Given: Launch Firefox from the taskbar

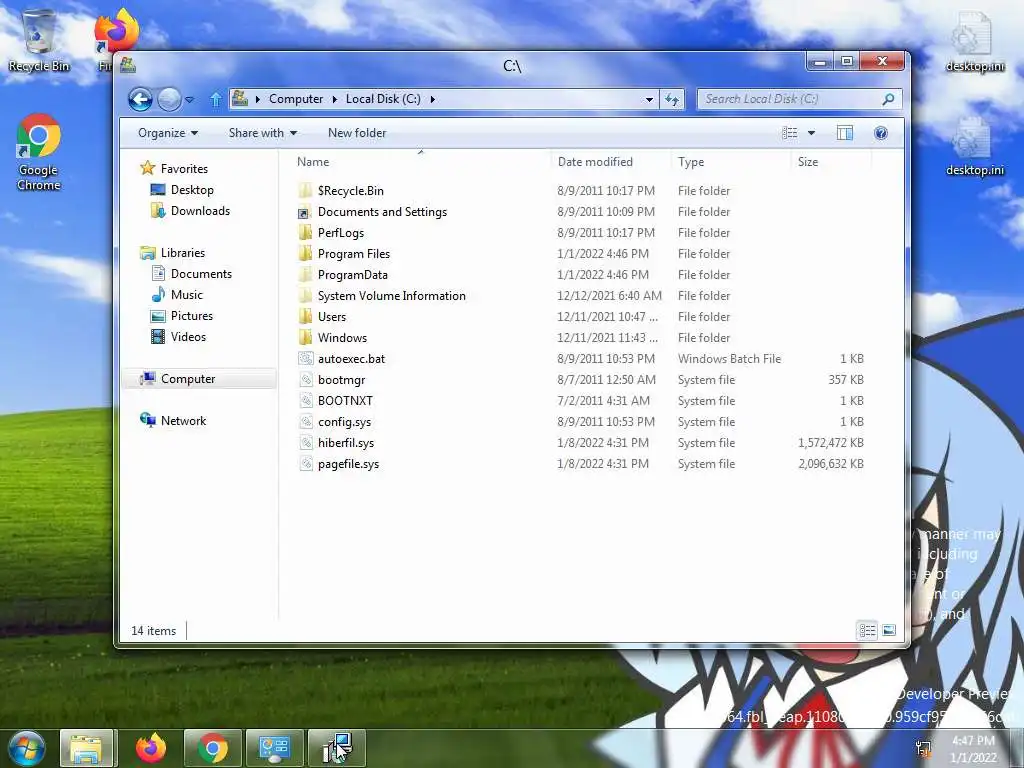Looking at the screenshot, I should (x=151, y=748).
